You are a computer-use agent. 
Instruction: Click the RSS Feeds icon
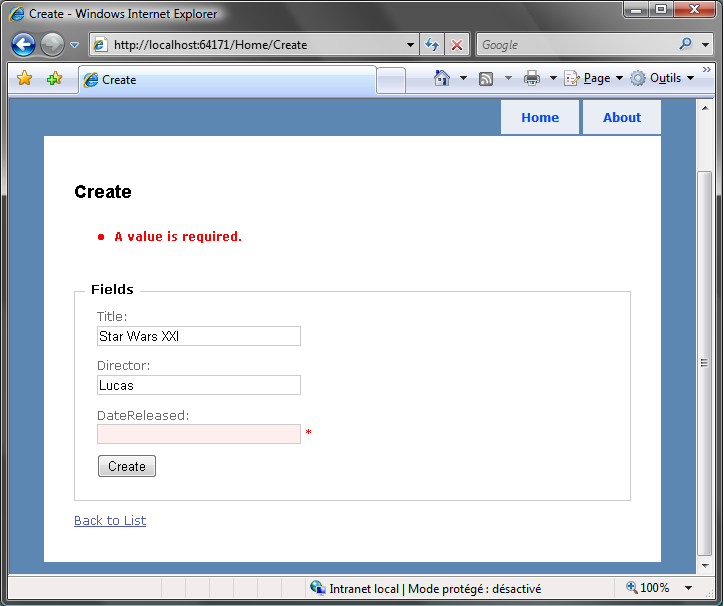(x=486, y=78)
